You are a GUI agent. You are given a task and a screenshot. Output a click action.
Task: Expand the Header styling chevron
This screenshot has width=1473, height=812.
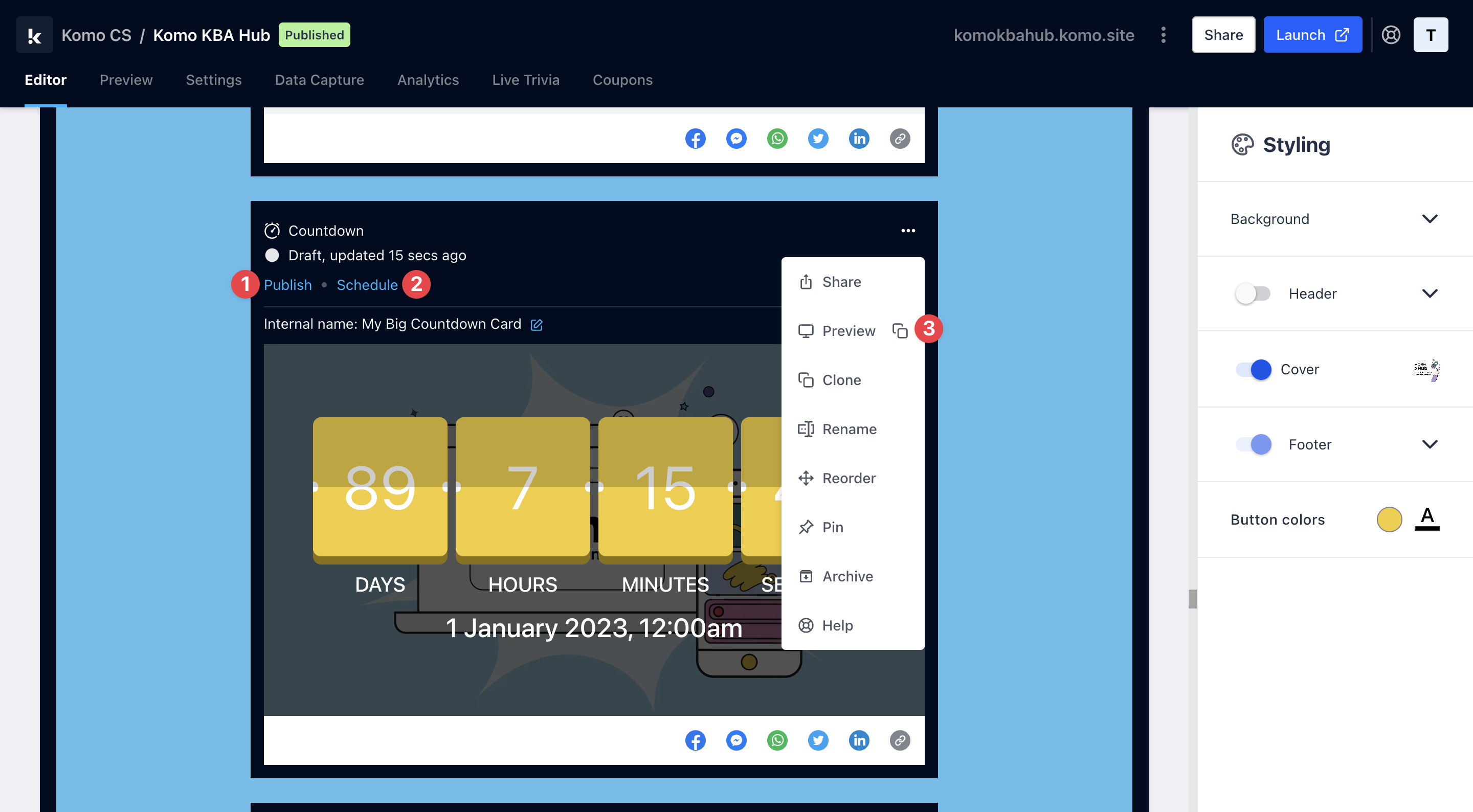[1429, 294]
